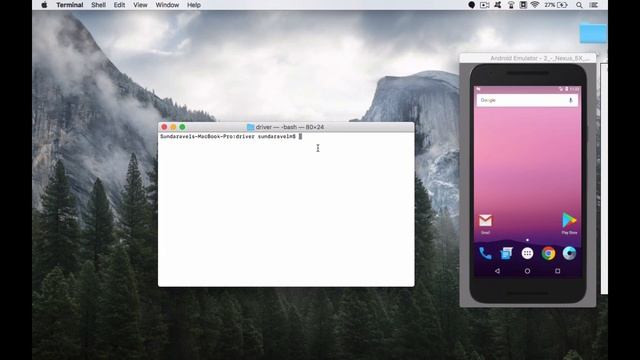
Task: Click the battery status indicator
Action: point(556,5)
